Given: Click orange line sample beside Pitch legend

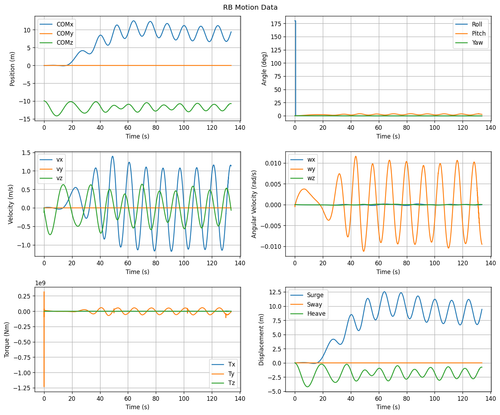Looking at the screenshot, I should [x=461, y=33].
